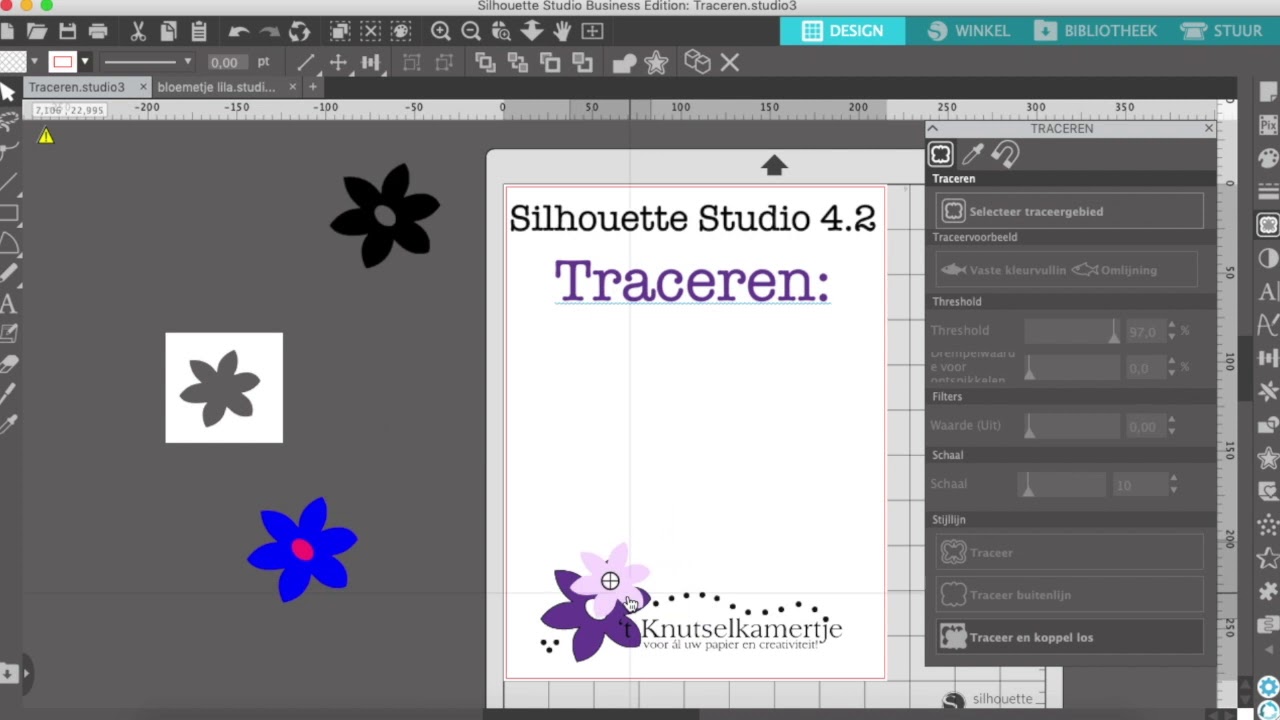Image resolution: width=1280 pixels, height=720 pixels.
Task: Adjust Waarde (Uit) filter stepper
Action: click(x=1172, y=426)
